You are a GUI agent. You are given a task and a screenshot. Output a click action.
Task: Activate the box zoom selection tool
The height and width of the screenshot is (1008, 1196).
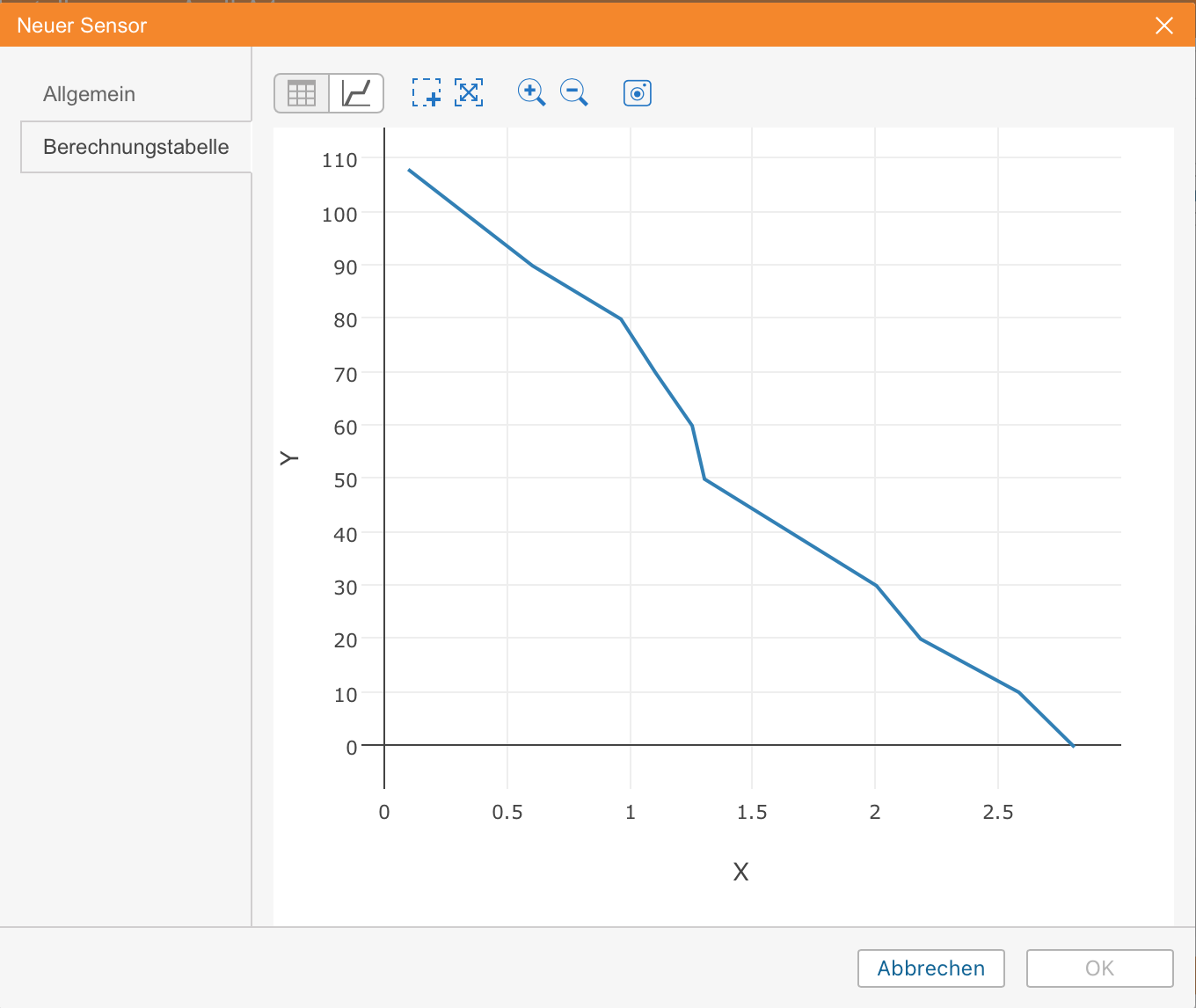pyautogui.click(x=427, y=92)
